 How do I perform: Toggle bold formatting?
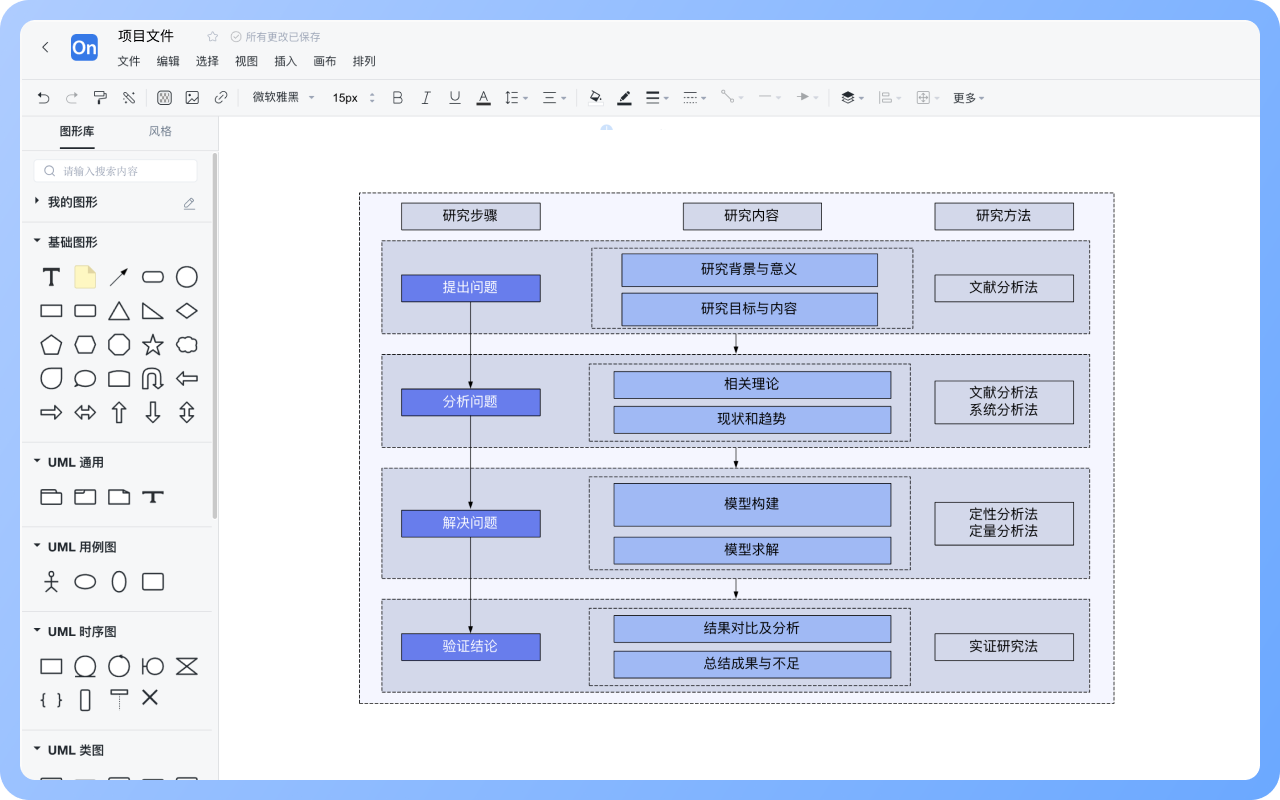point(397,97)
